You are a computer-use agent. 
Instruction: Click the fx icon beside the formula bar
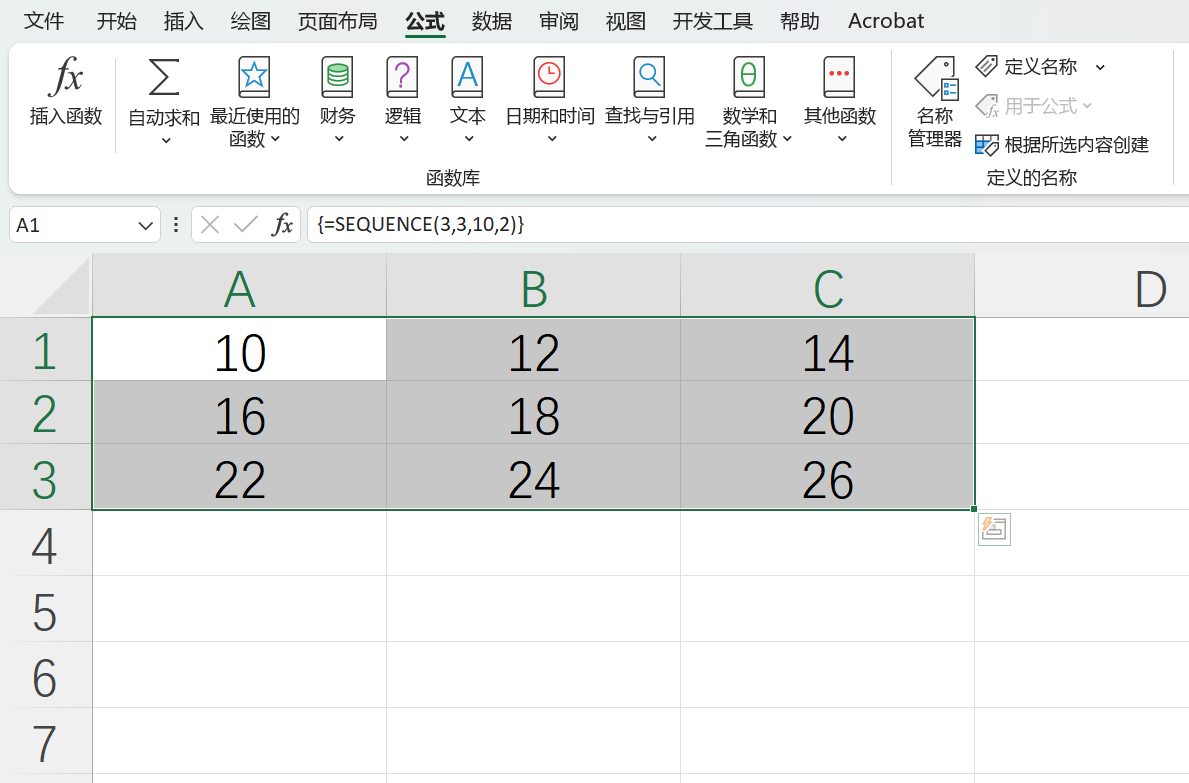(282, 225)
